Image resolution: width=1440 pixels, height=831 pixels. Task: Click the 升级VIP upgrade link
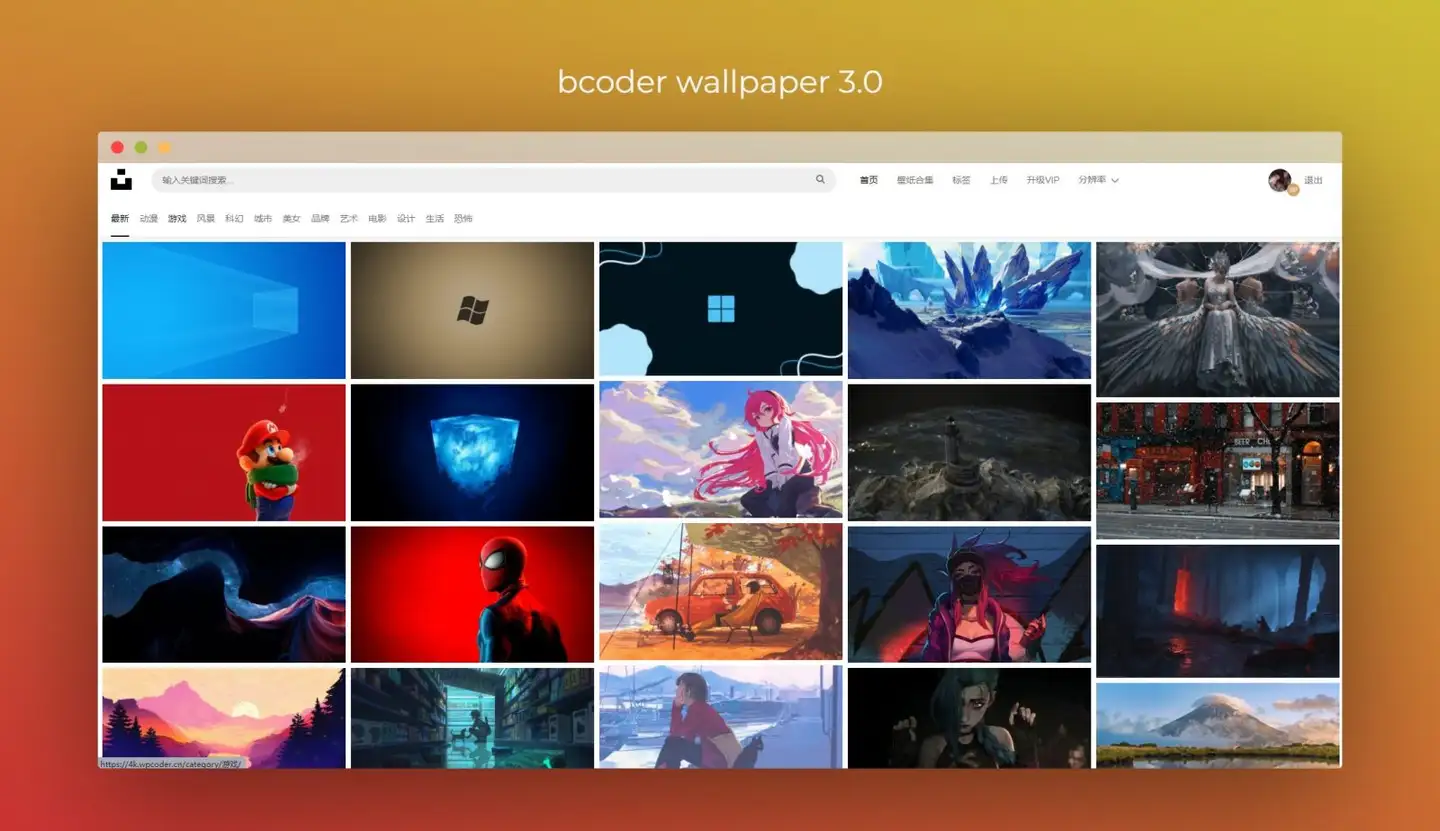pos(1042,180)
